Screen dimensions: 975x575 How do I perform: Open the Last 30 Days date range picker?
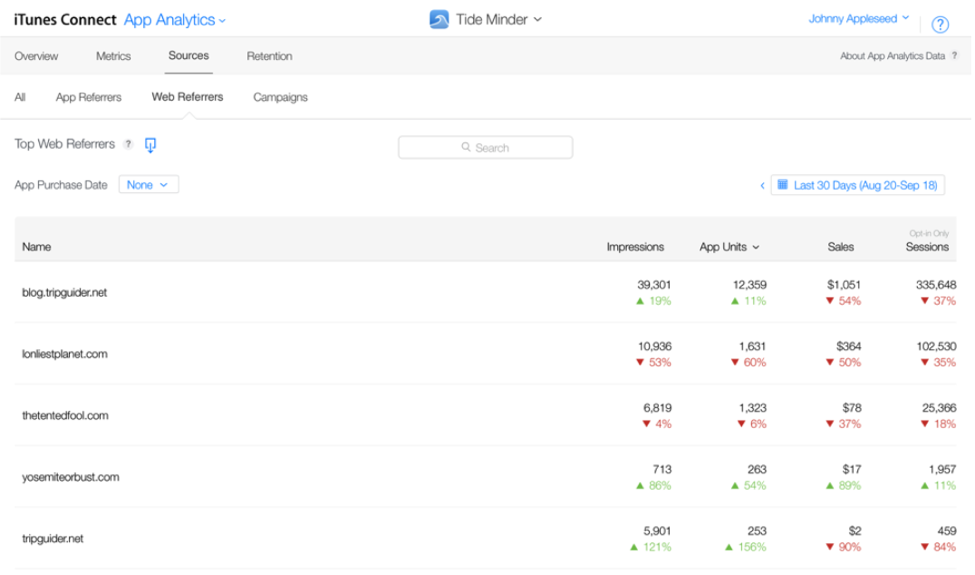[857, 185]
